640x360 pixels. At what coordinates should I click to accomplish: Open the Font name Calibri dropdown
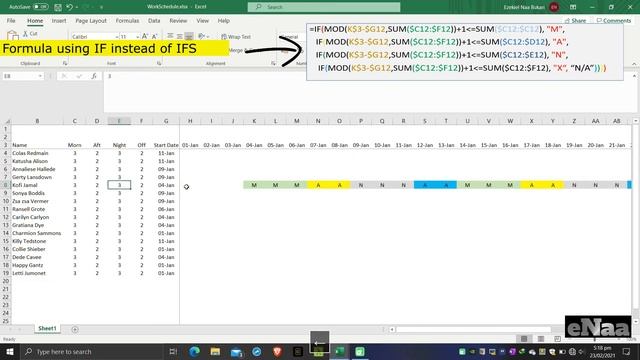click(x=116, y=37)
